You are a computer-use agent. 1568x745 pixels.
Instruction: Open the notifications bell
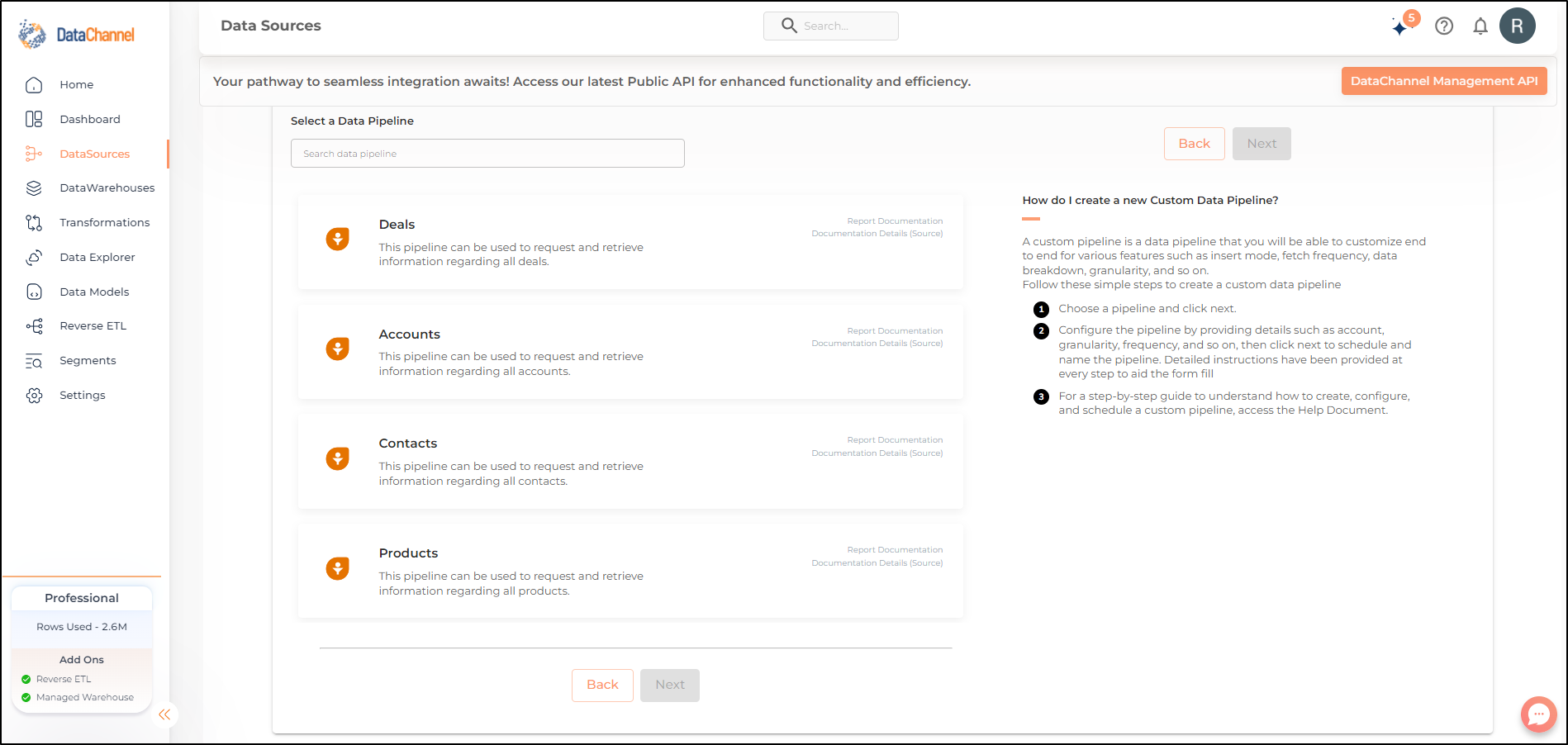1480,26
